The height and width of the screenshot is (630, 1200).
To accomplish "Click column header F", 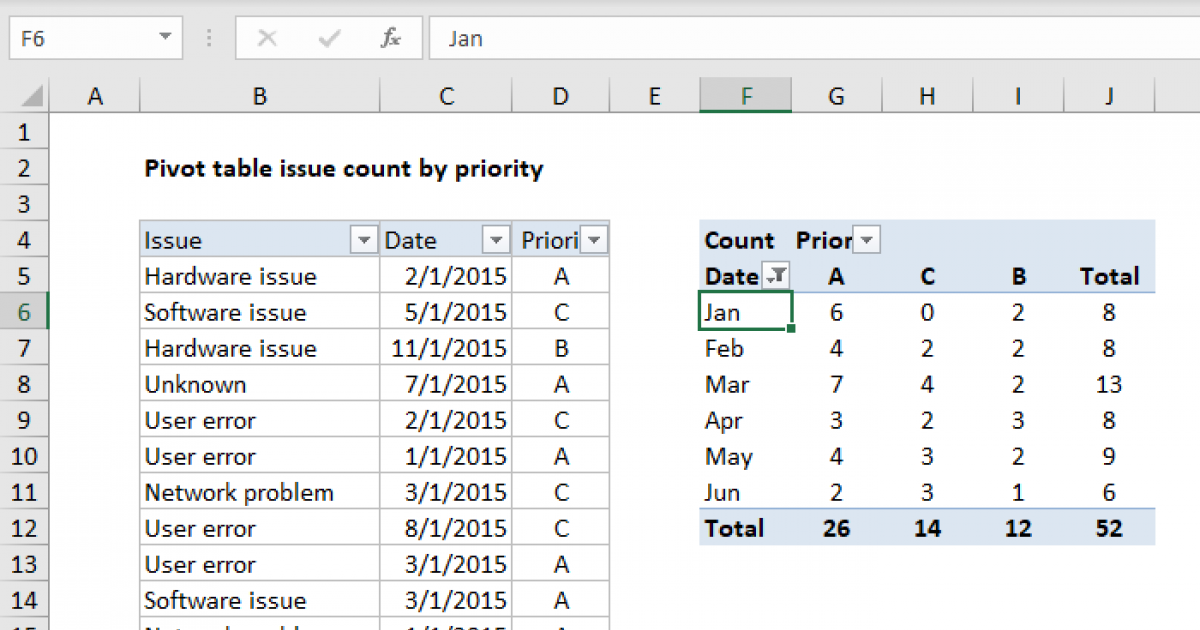I will click(745, 95).
